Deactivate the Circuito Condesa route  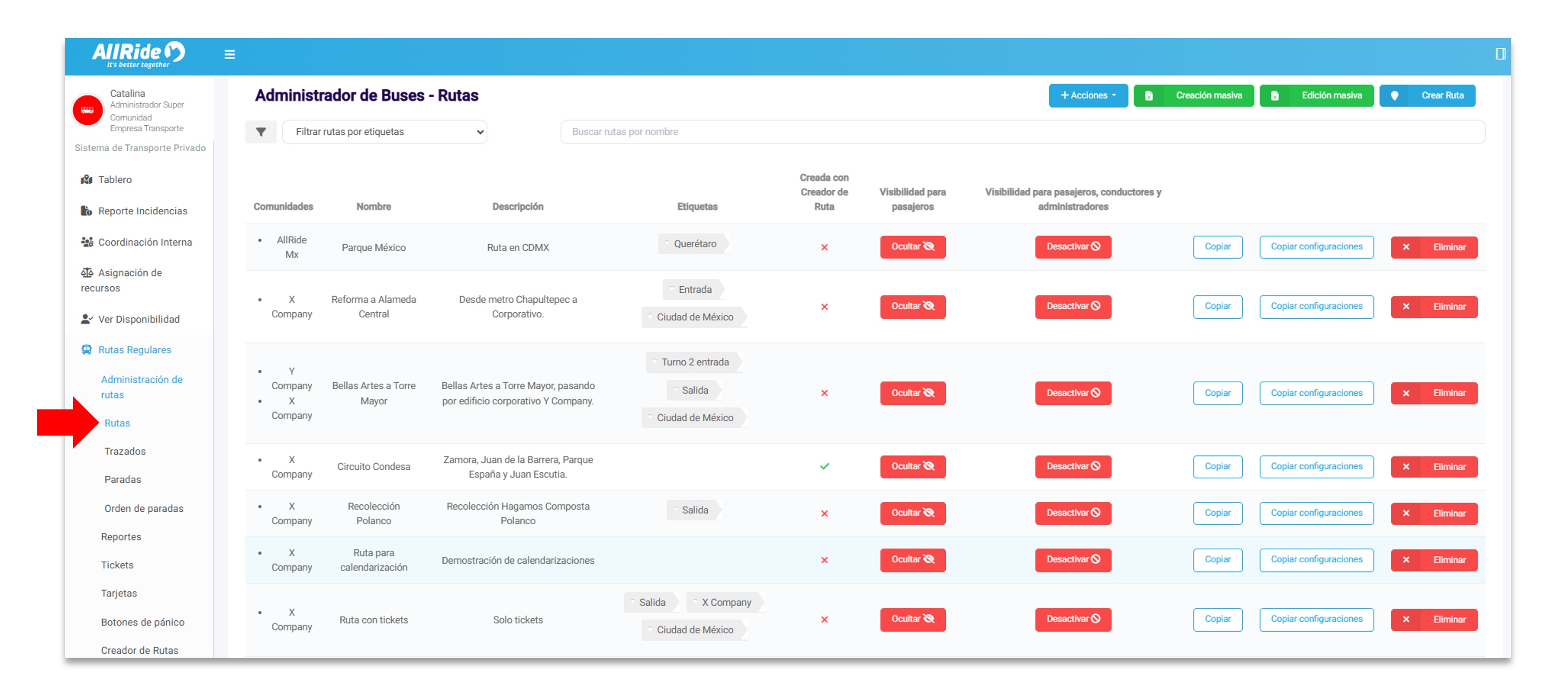click(1072, 466)
